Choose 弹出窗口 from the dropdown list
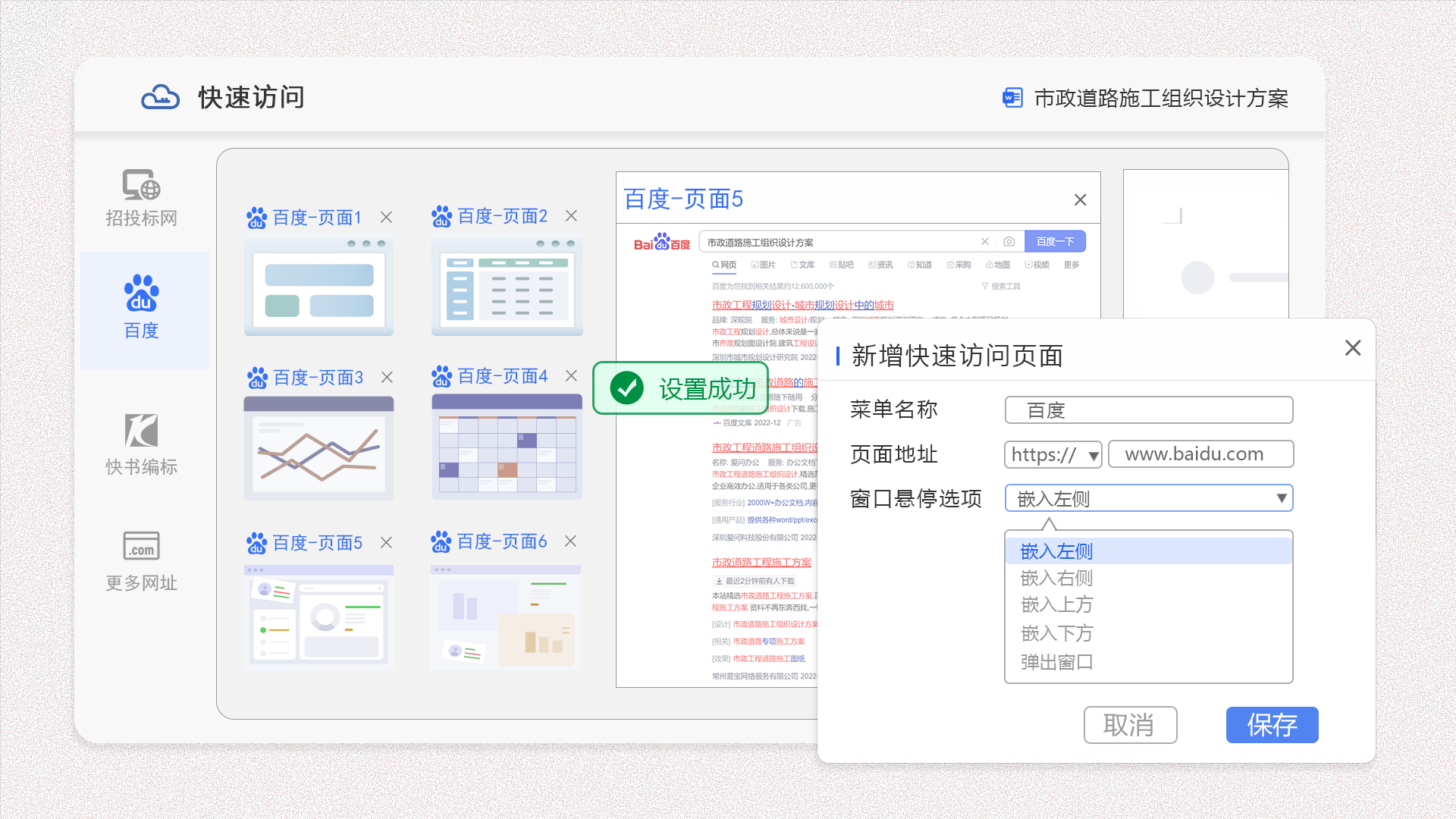Image resolution: width=1456 pixels, height=819 pixels. click(1056, 662)
